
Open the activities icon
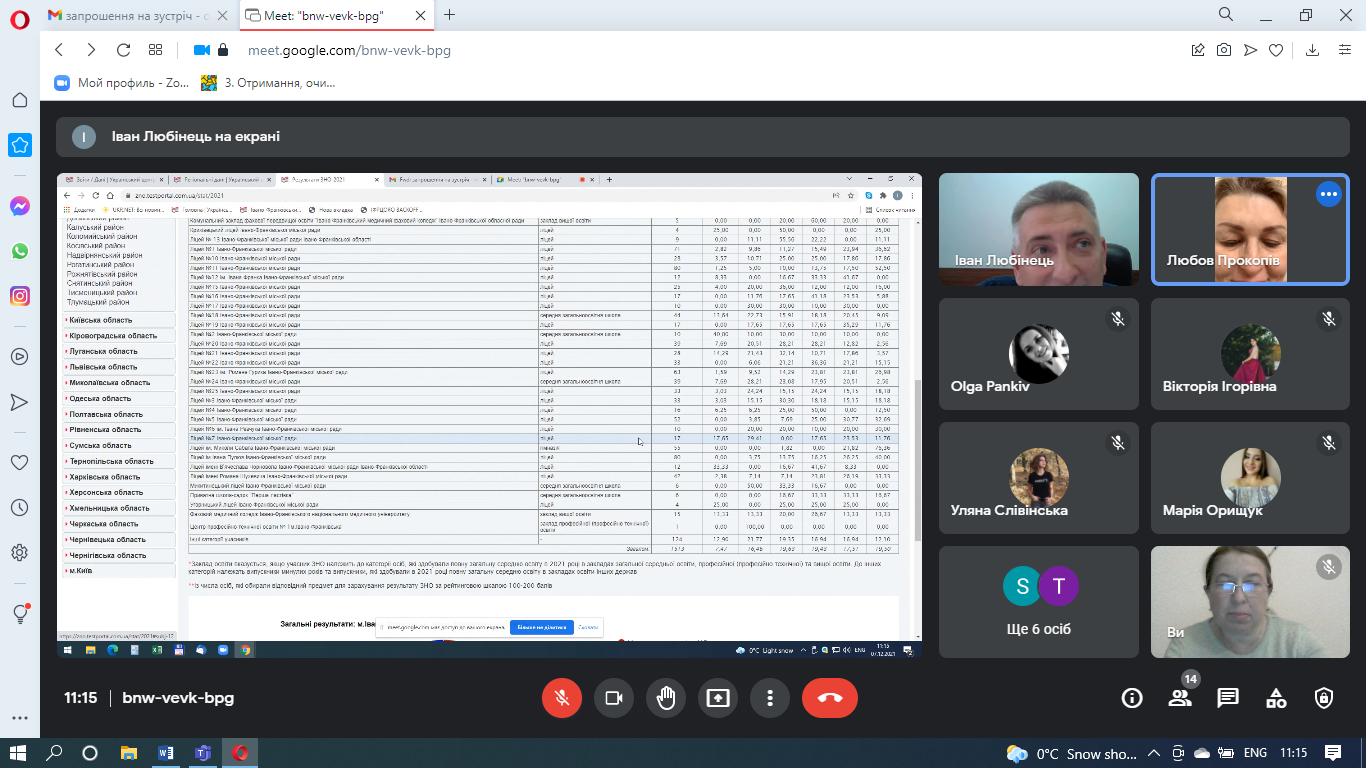coord(1276,698)
